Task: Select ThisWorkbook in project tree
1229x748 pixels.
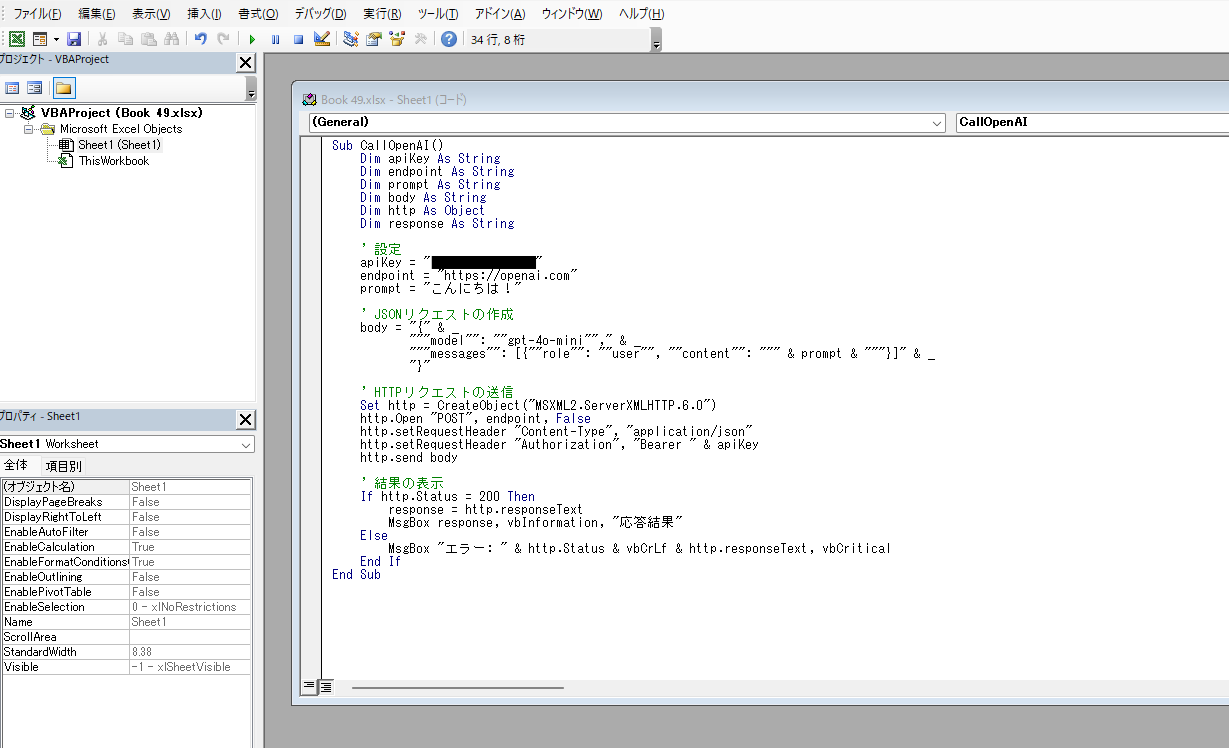Action: point(113,161)
